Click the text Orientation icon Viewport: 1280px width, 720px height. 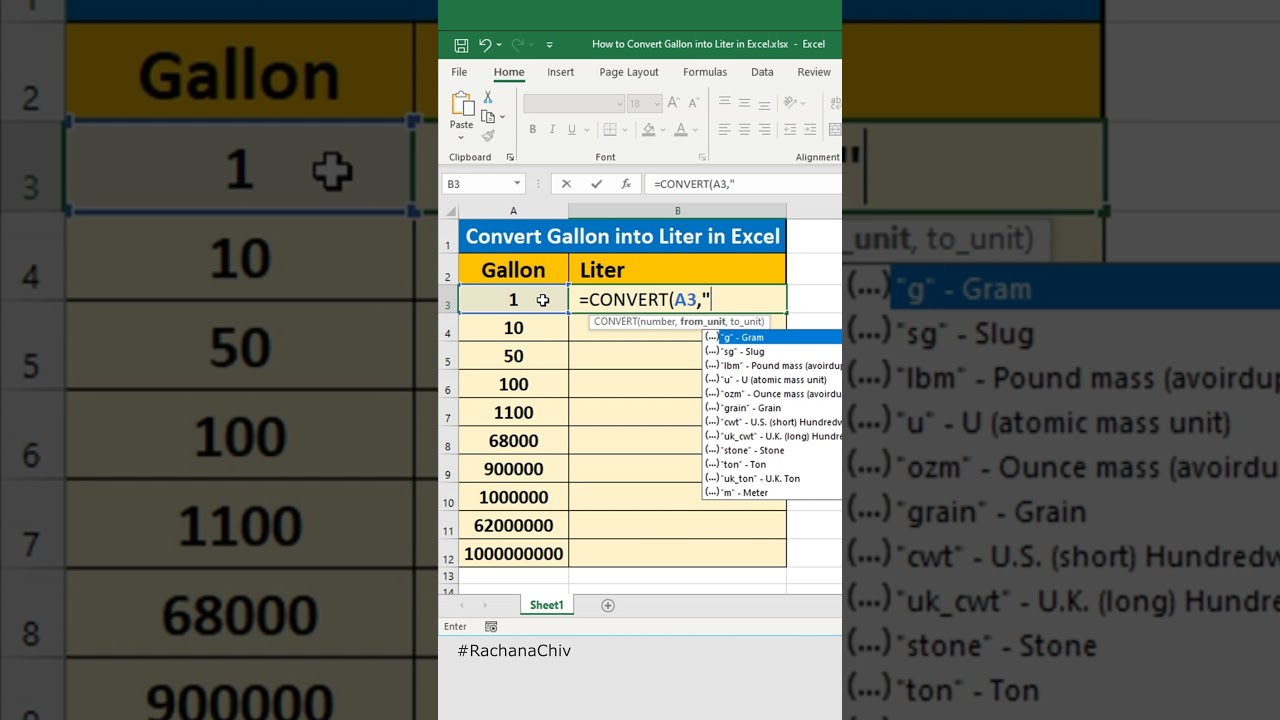[x=791, y=102]
